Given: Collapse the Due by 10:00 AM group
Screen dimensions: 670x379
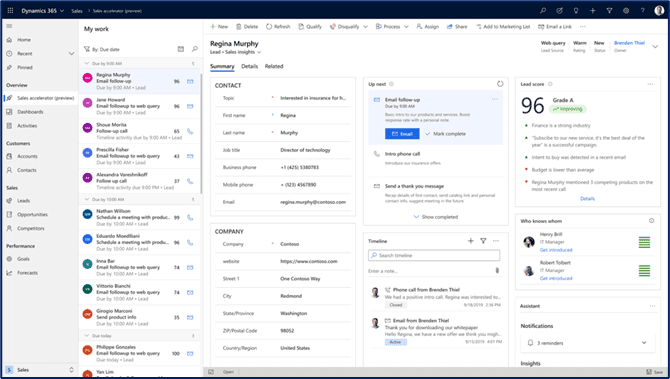Looking at the screenshot, I should click(87, 199).
